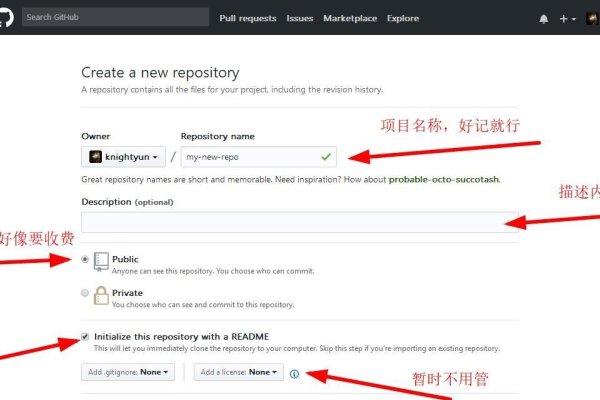Image resolution: width=600 pixels, height=400 pixels.
Task: Click the GitHub Octocat logo
Action: coord(6,18)
